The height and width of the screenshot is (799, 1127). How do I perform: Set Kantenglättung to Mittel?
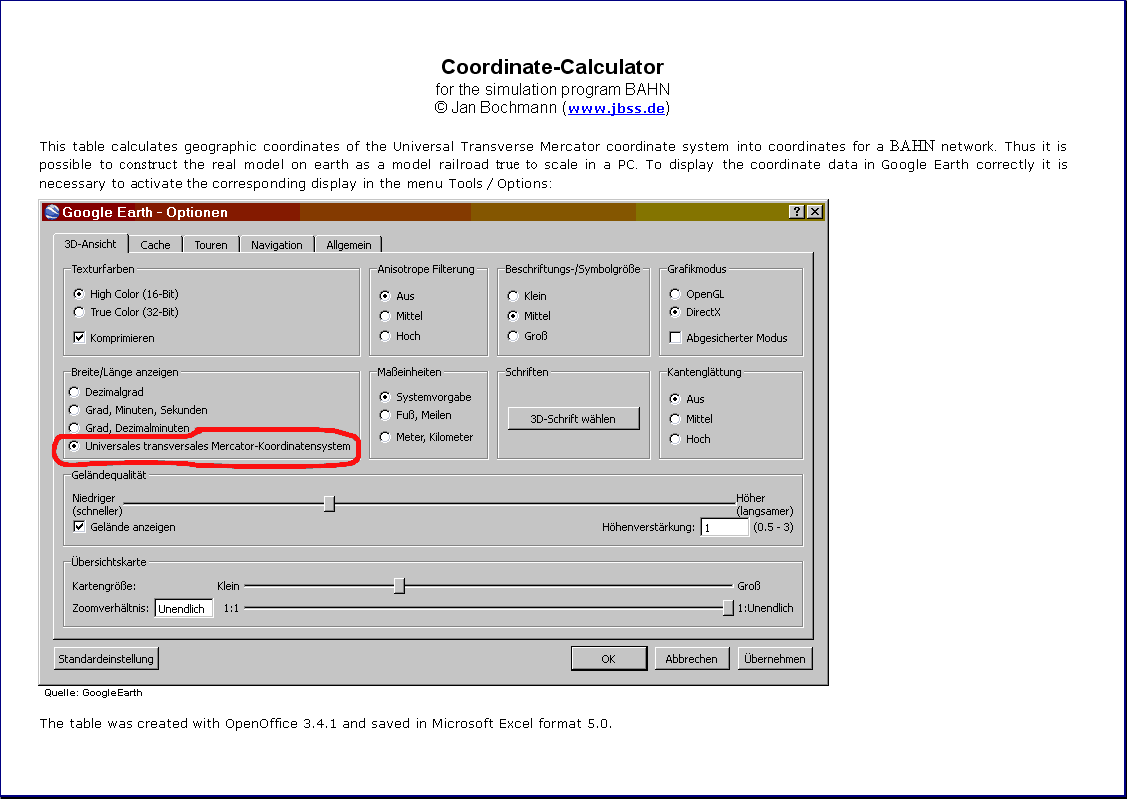coord(691,419)
